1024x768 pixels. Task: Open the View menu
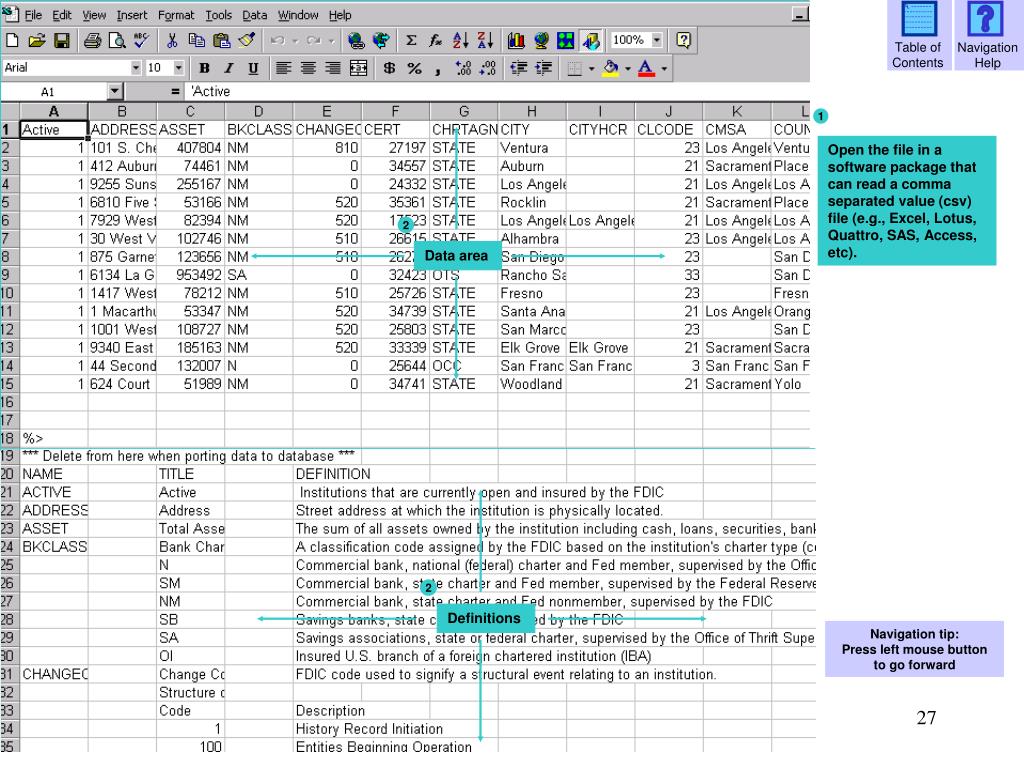94,15
